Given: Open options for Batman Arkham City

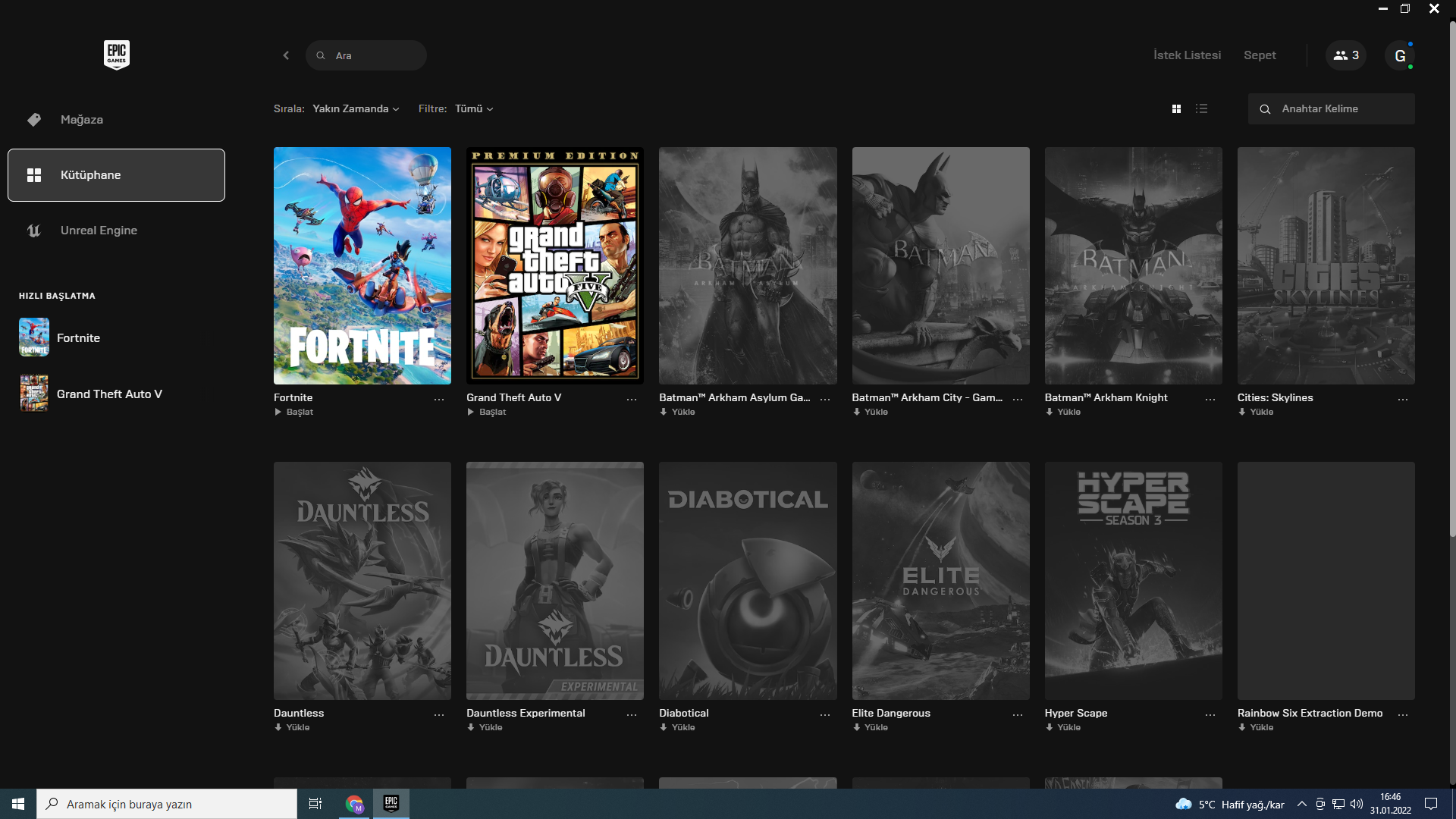Looking at the screenshot, I should point(1018,399).
